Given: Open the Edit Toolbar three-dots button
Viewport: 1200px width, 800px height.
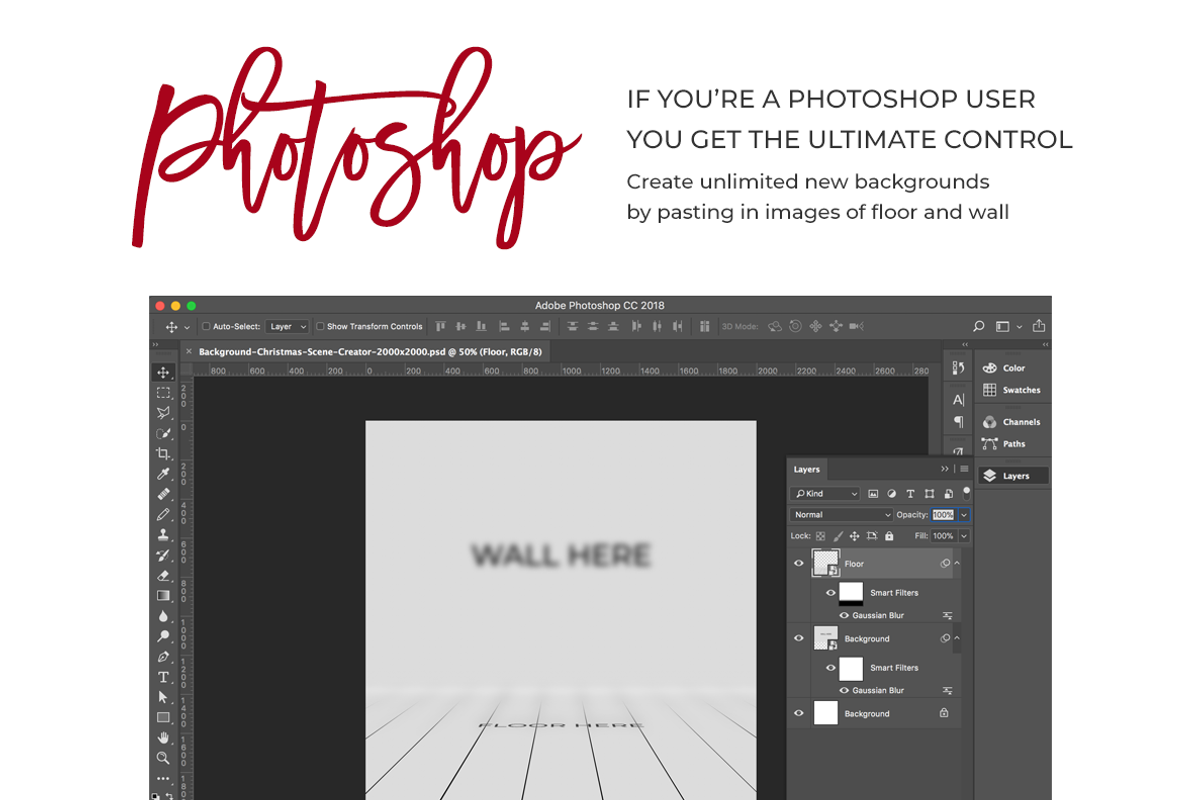Looking at the screenshot, I should click(x=163, y=778).
